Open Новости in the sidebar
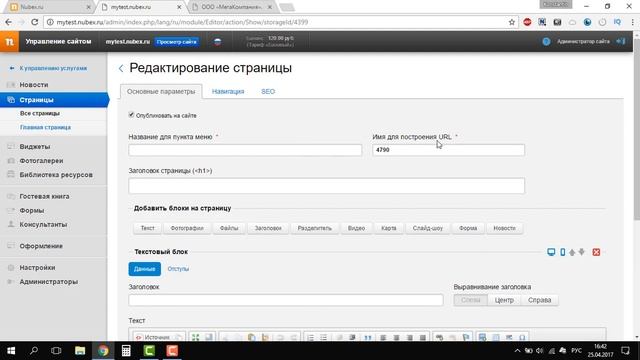Screen dimensions: 640x360 (x=34, y=84)
